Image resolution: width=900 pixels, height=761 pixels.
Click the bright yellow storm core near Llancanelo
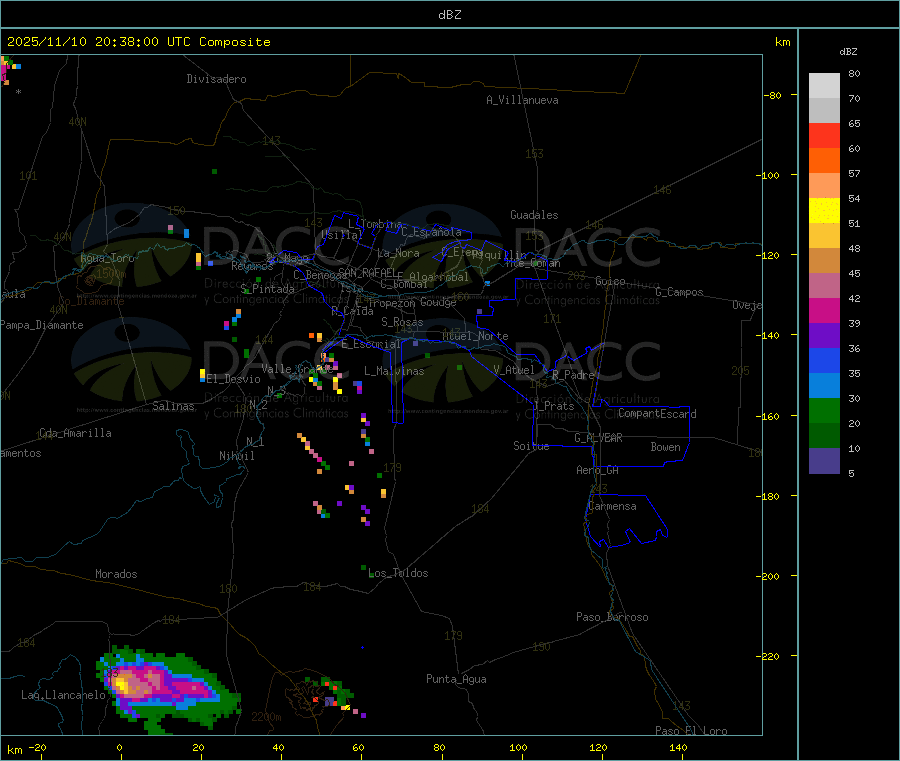[x=121, y=684]
